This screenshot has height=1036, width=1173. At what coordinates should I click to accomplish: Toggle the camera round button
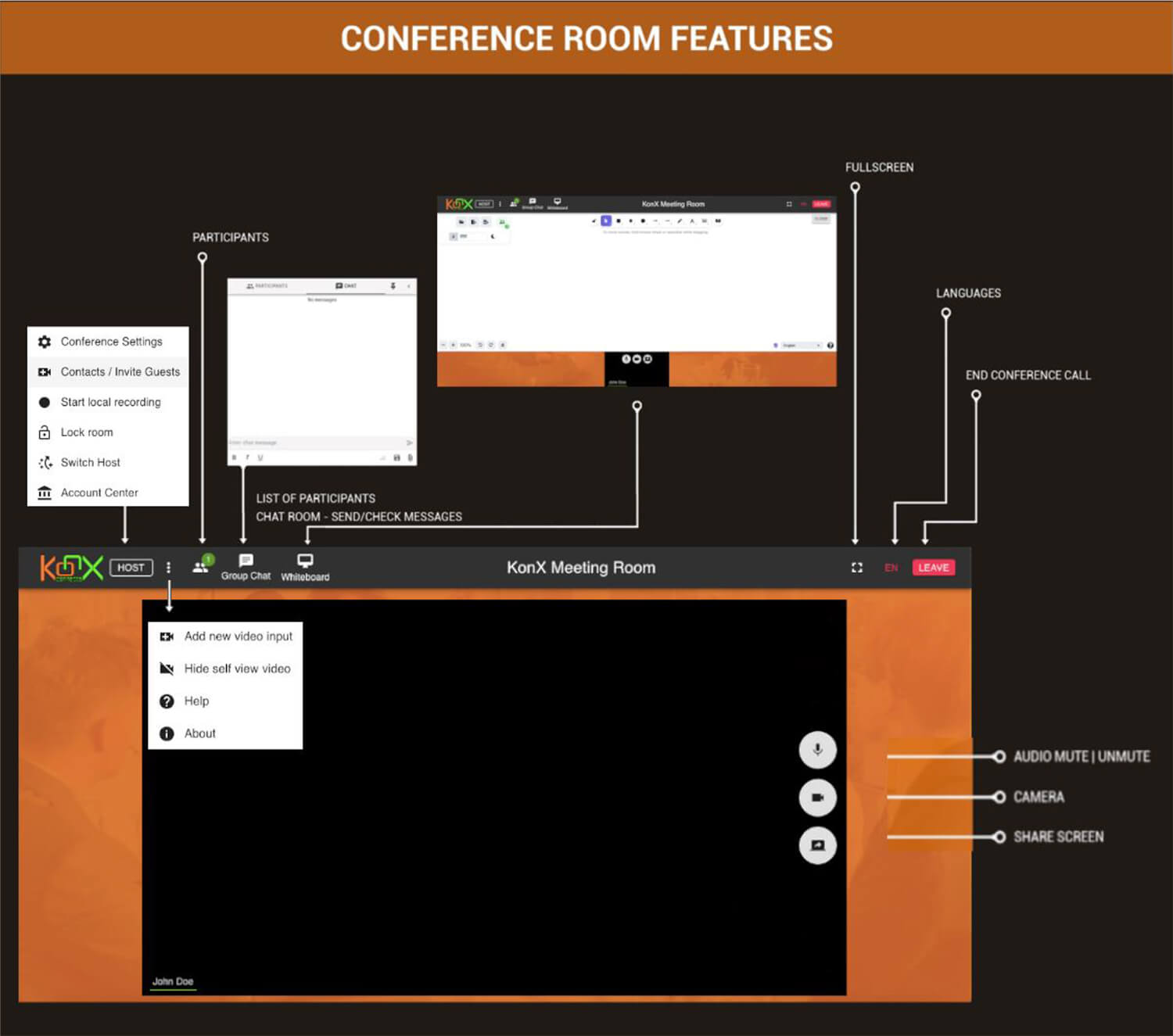click(x=817, y=798)
